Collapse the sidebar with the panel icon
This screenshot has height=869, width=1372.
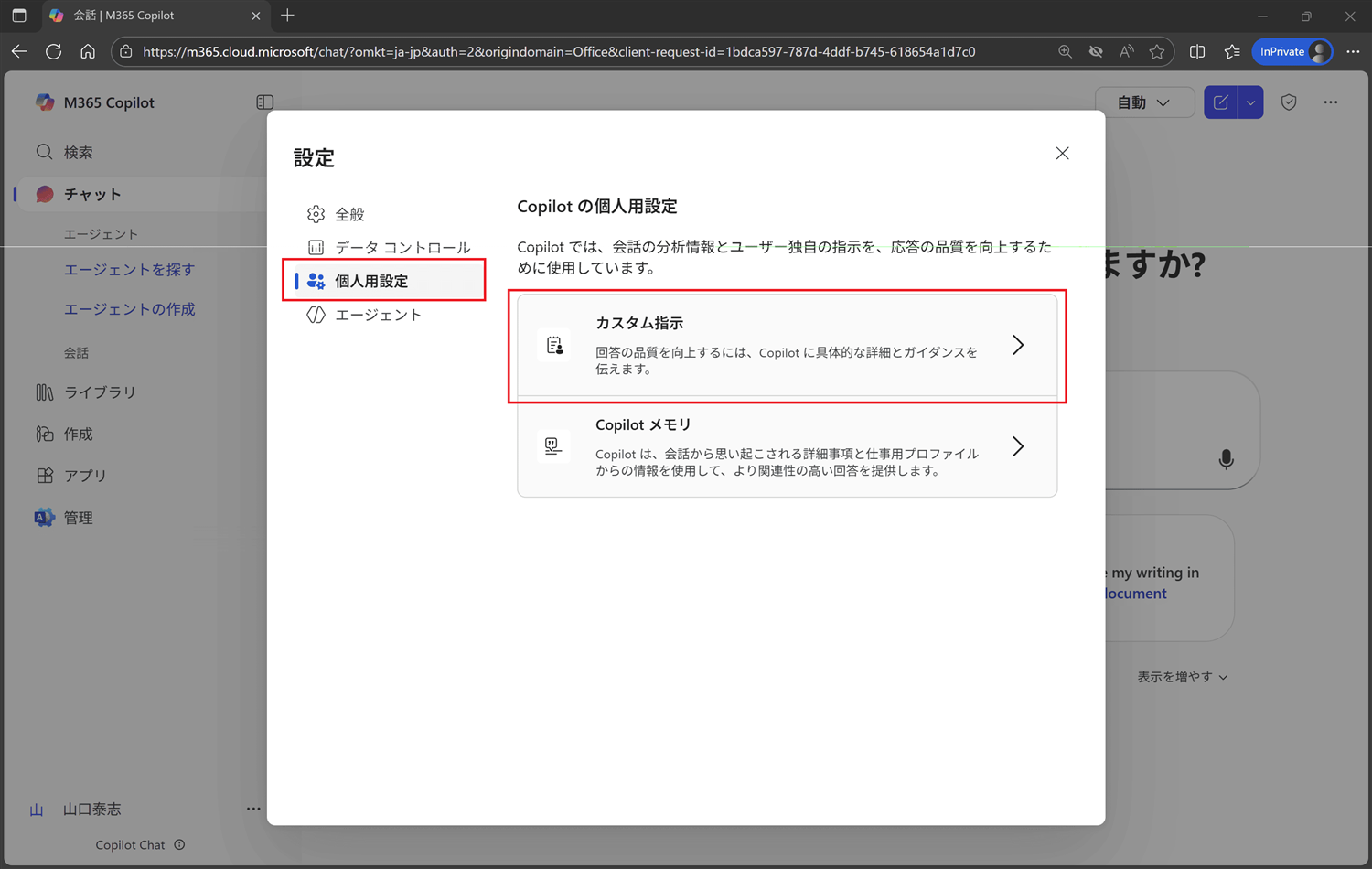[265, 102]
